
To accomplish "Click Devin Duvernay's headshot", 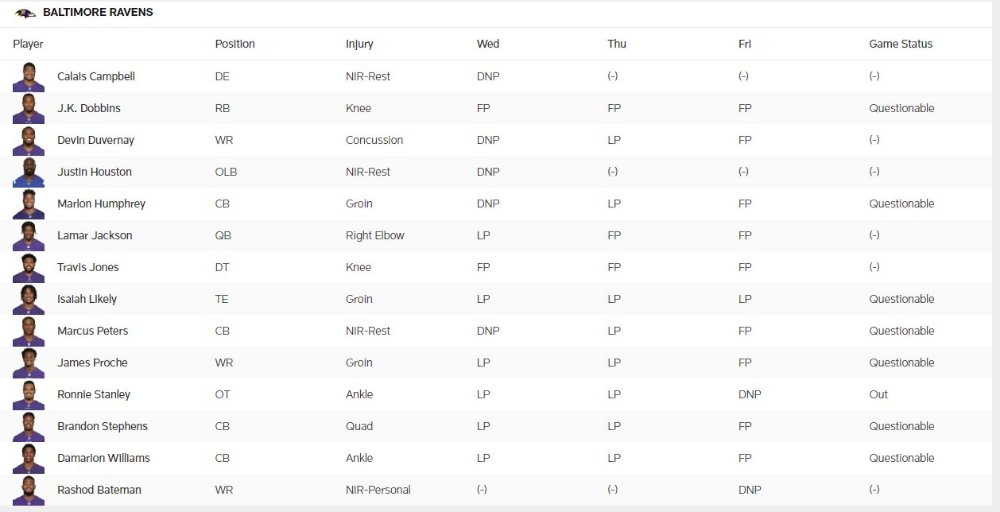I will 29,141.
